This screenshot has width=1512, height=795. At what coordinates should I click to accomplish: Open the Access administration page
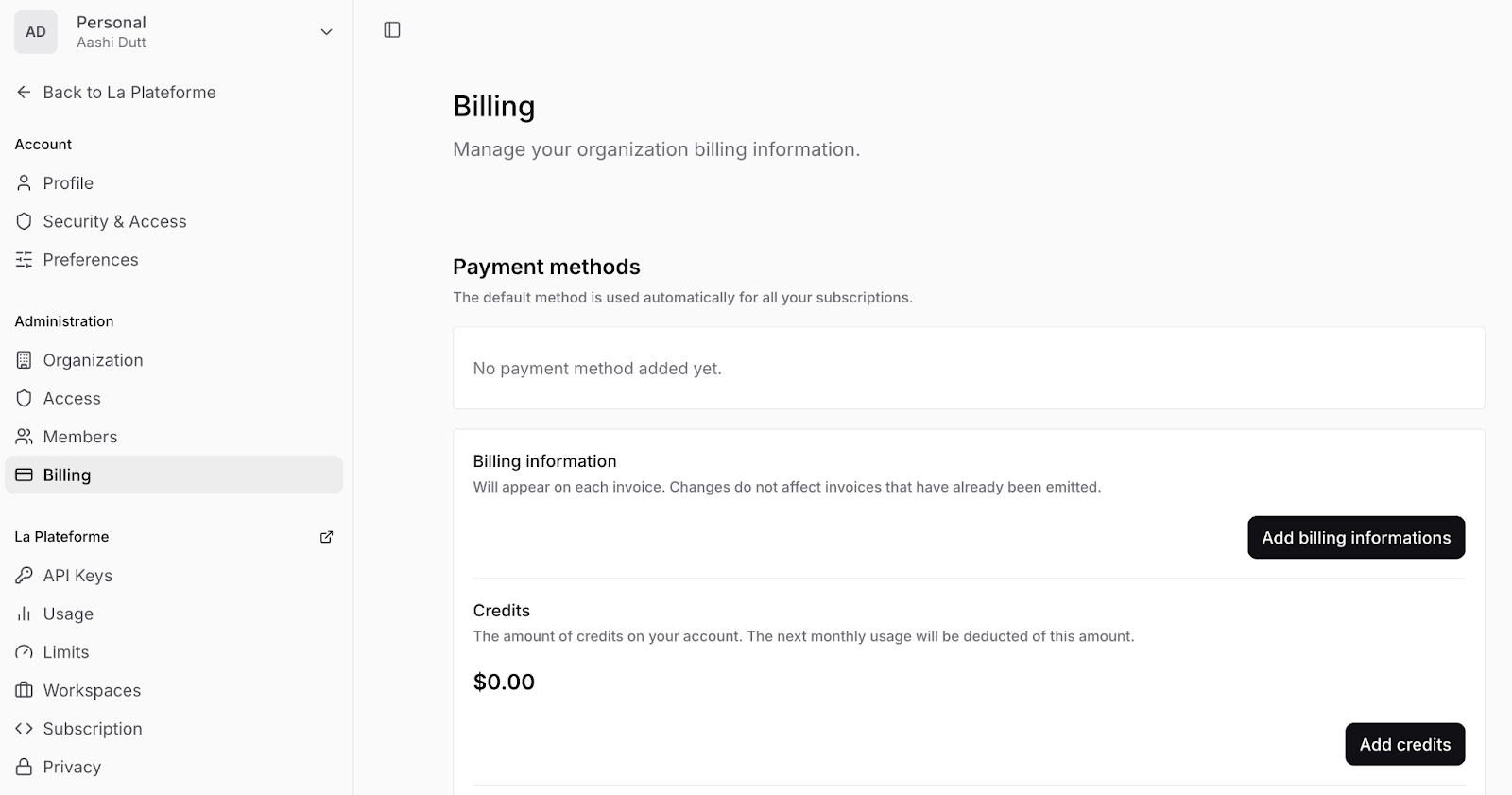72,399
